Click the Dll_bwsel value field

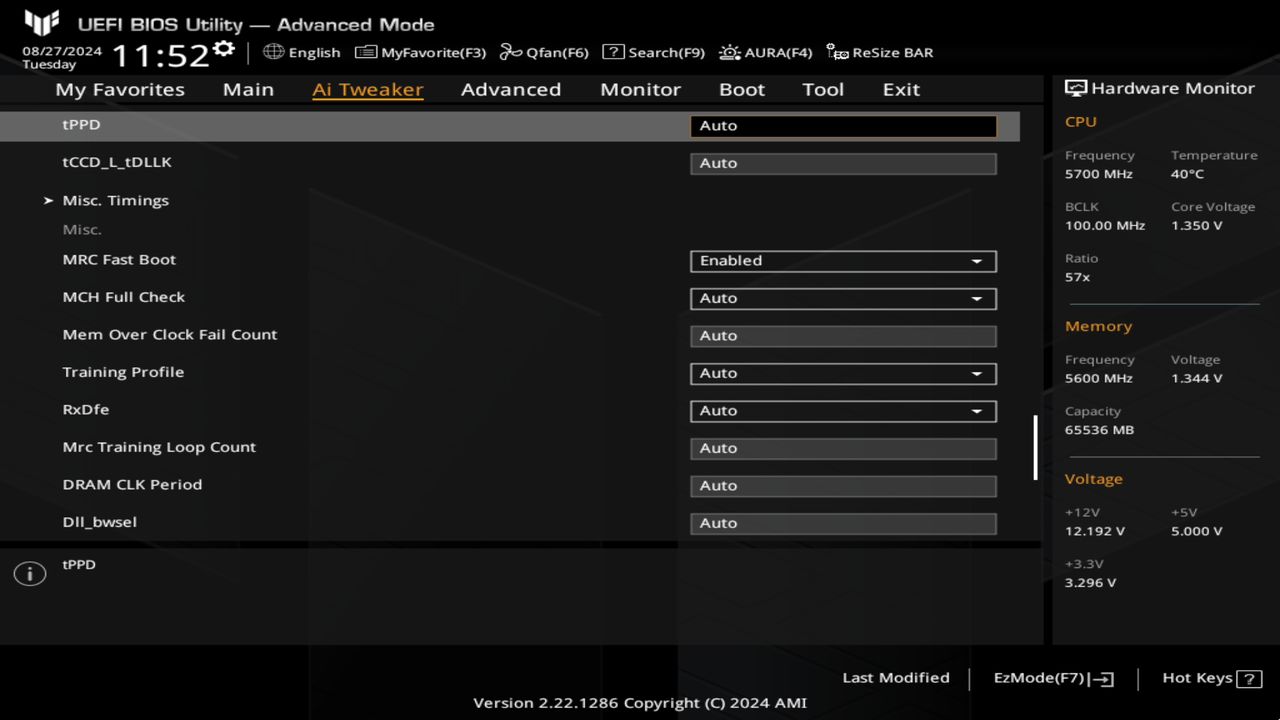tap(843, 523)
